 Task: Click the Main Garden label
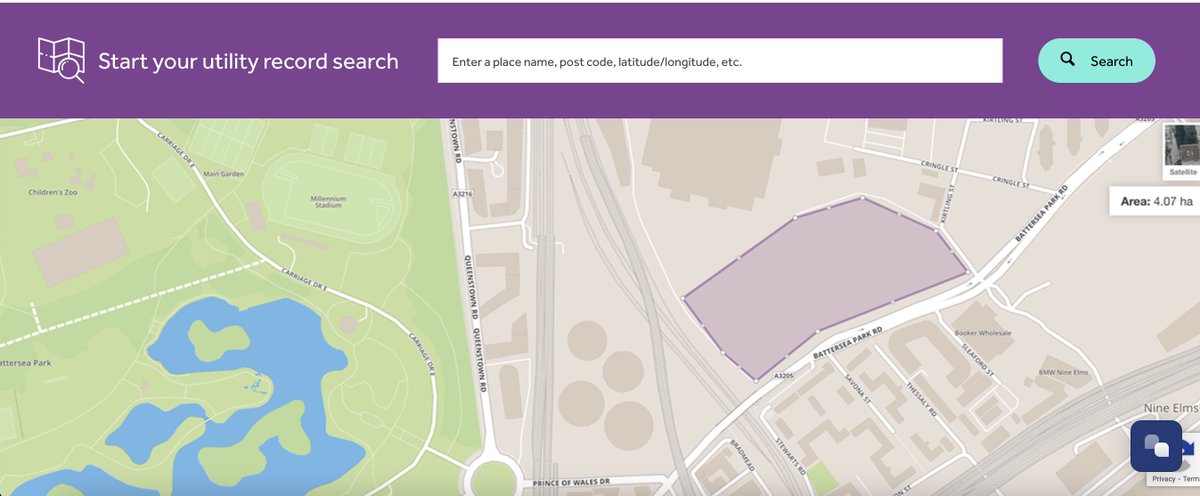click(224, 173)
